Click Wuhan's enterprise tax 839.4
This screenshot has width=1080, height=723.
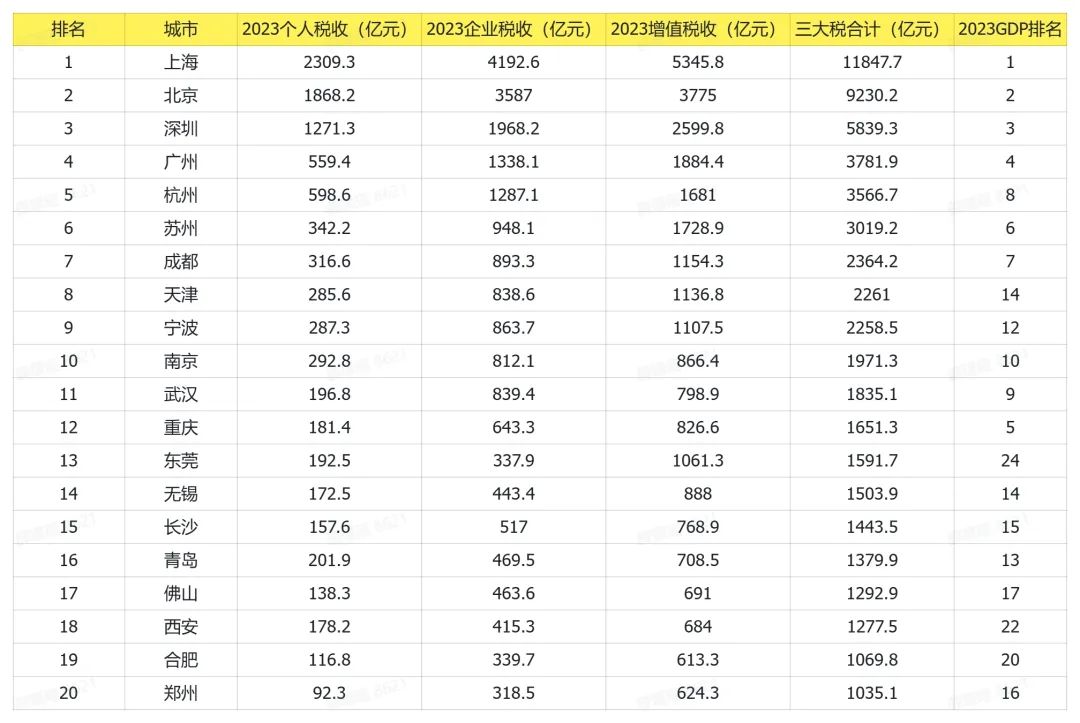[x=513, y=394]
